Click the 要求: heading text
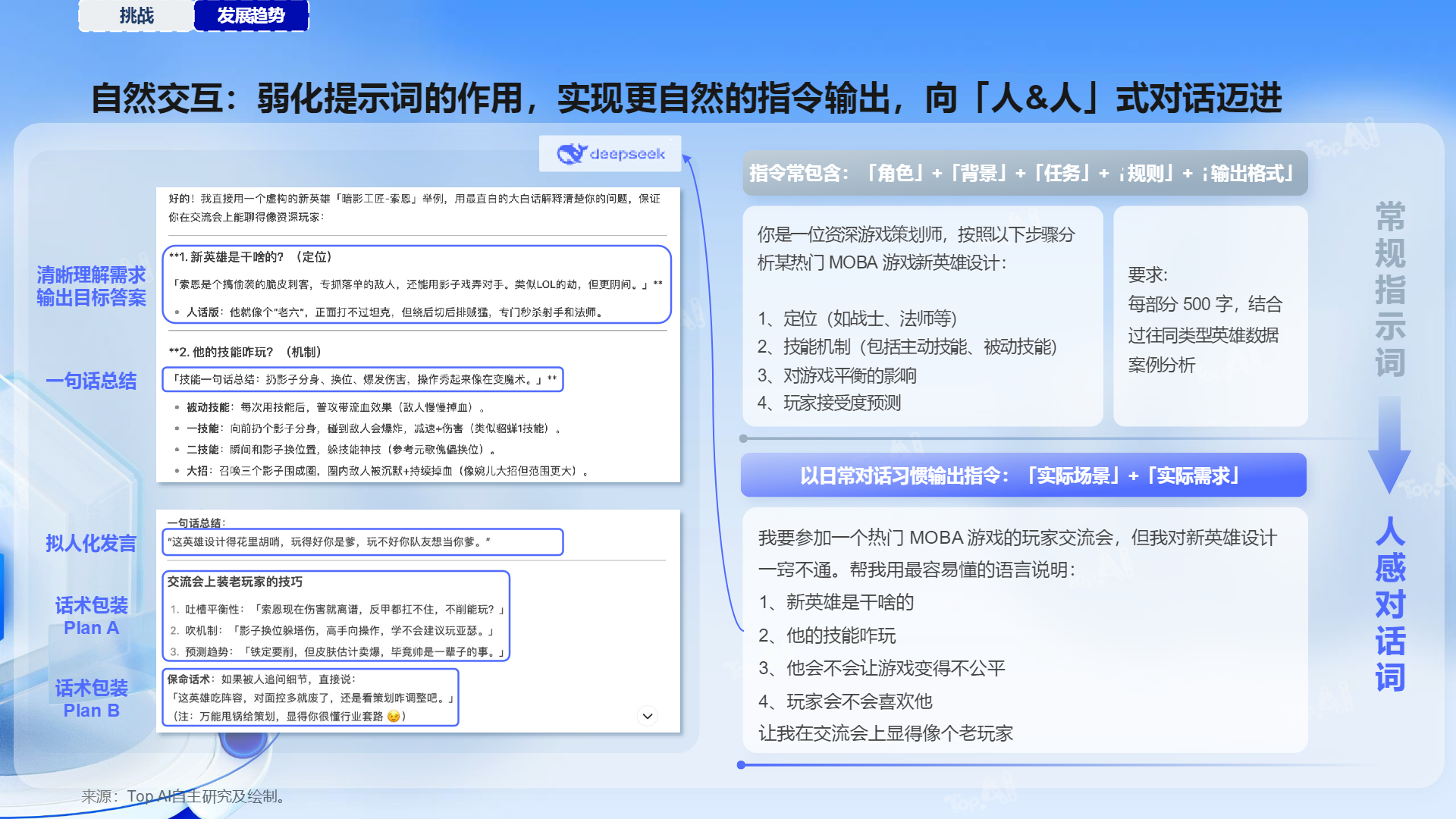Viewport: 1456px width, 819px height. 1148,275
